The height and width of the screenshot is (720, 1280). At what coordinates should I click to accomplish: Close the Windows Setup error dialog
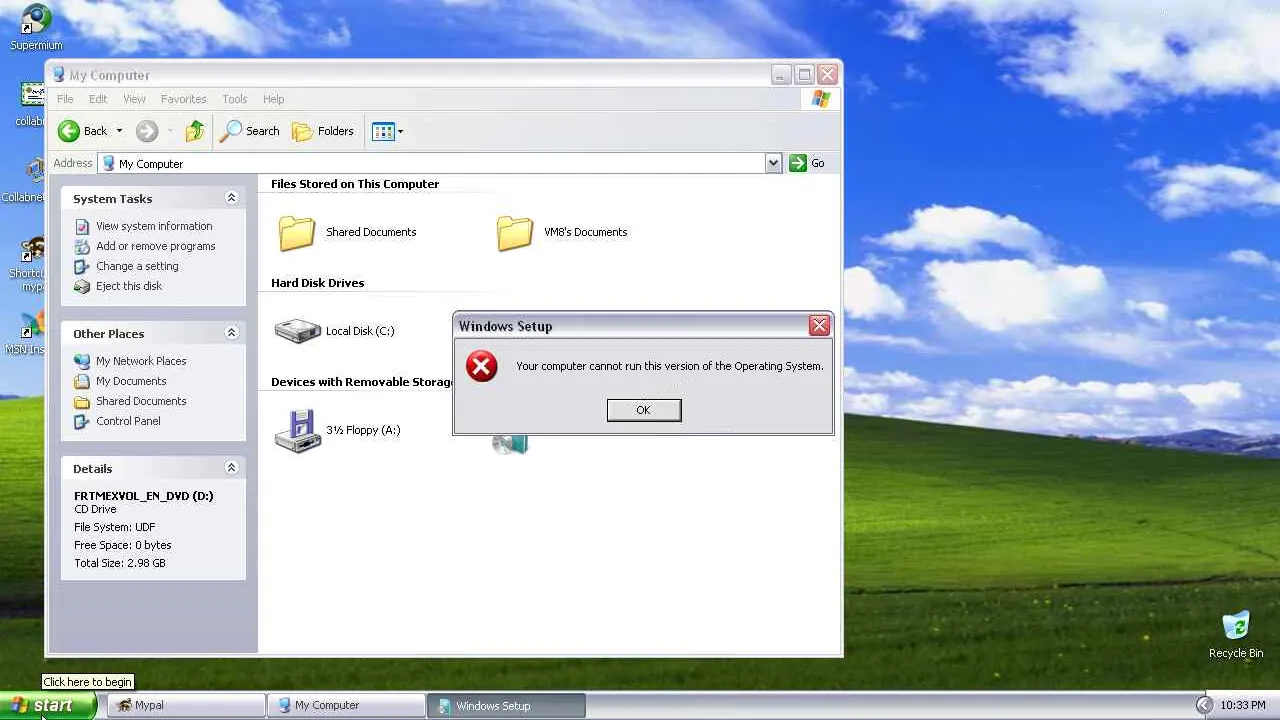click(819, 325)
